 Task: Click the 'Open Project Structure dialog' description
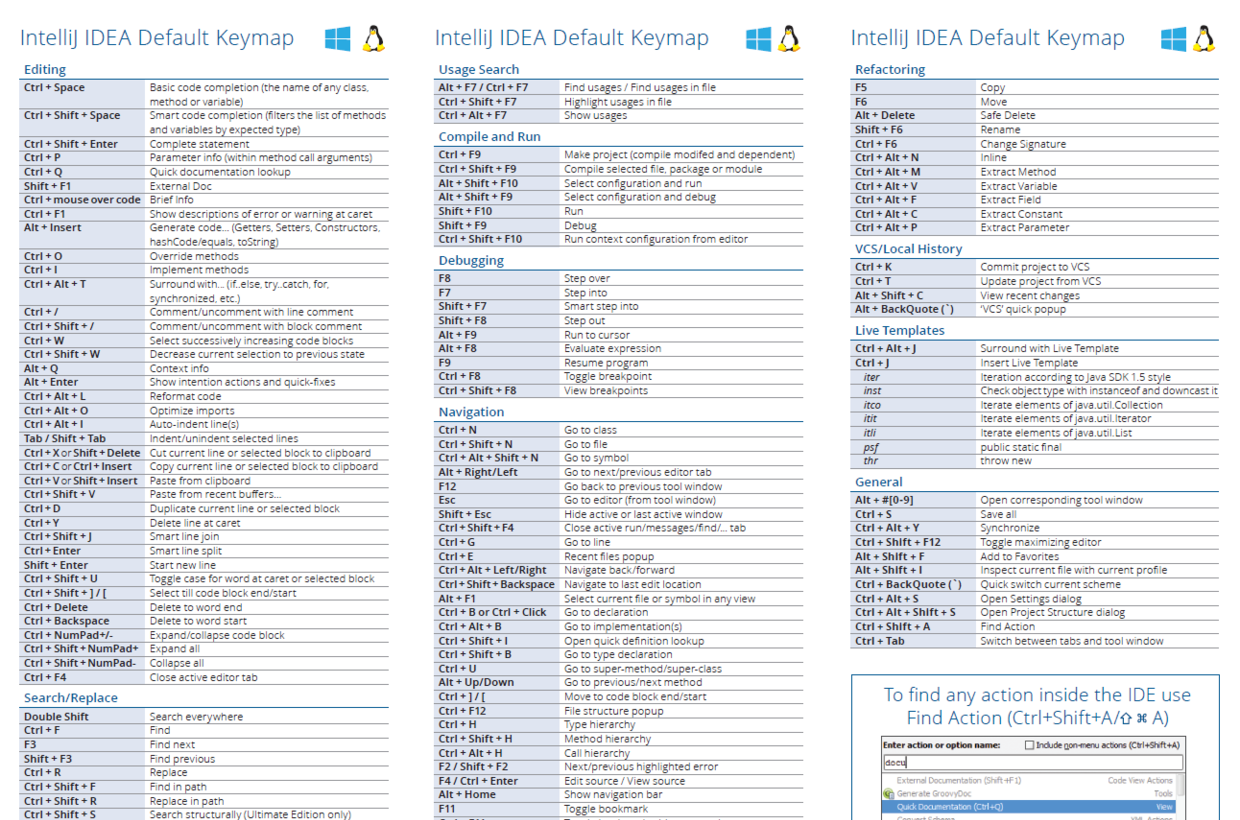tap(1052, 613)
